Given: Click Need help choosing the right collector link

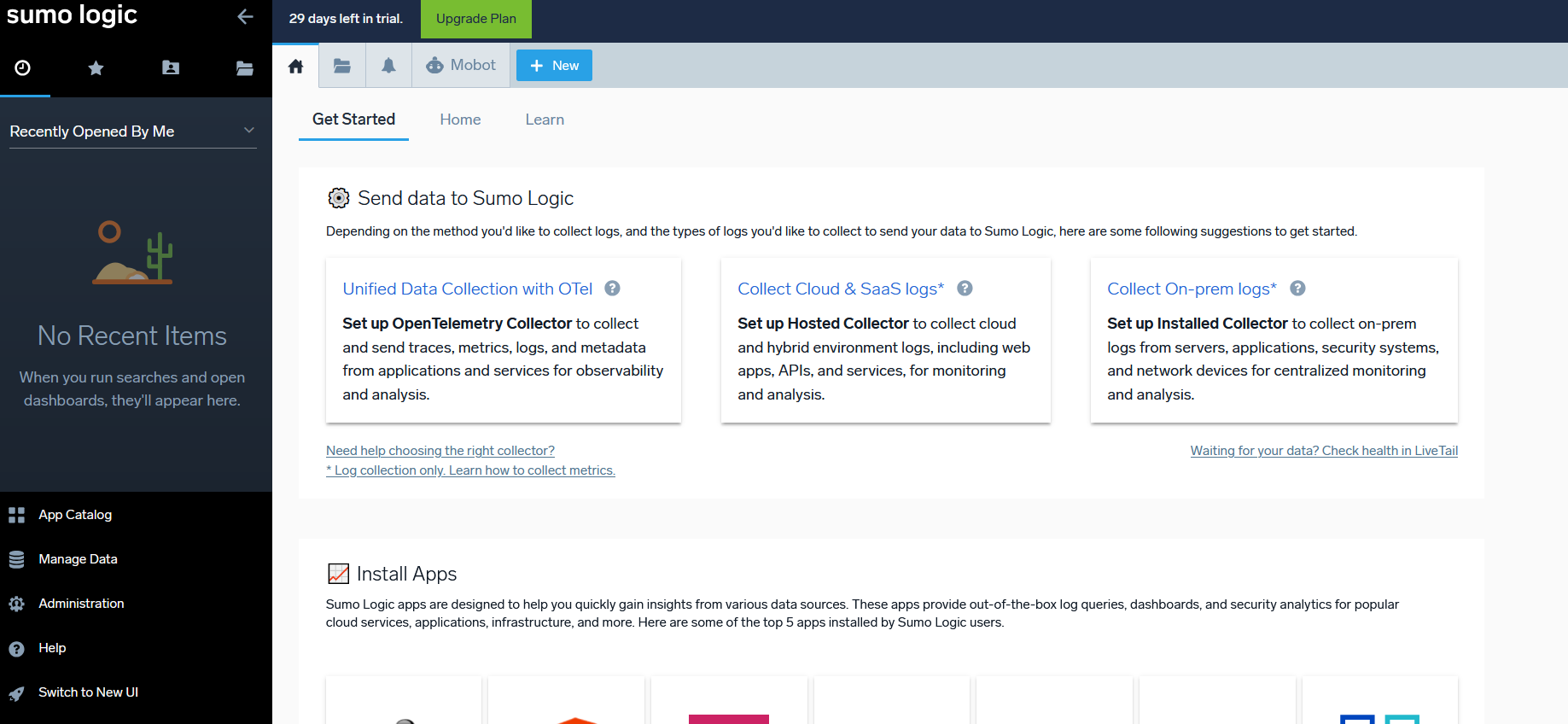Looking at the screenshot, I should pyautogui.click(x=440, y=451).
